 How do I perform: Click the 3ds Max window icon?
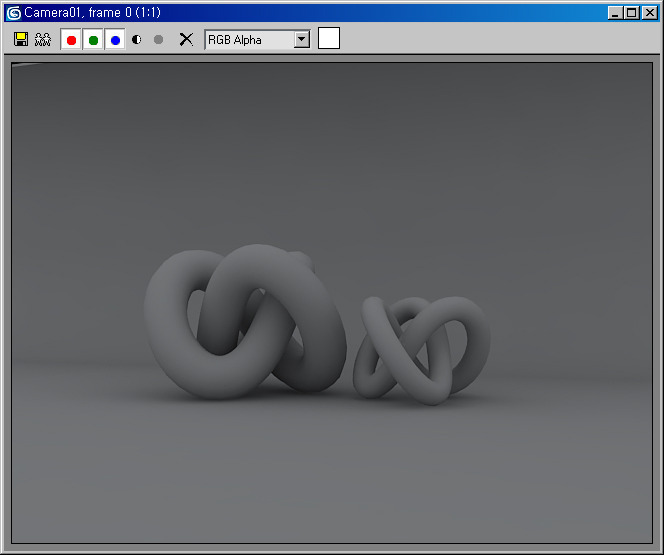pyautogui.click(x=14, y=13)
